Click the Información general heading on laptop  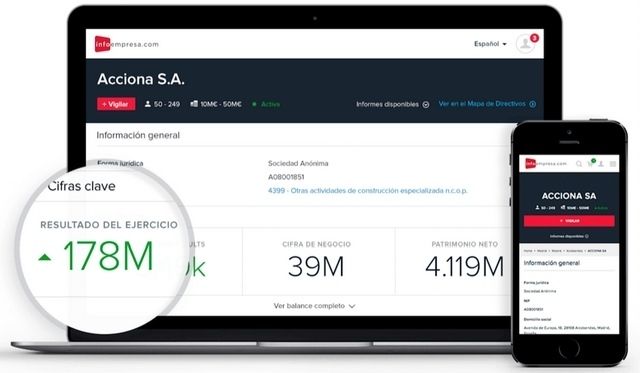point(138,135)
